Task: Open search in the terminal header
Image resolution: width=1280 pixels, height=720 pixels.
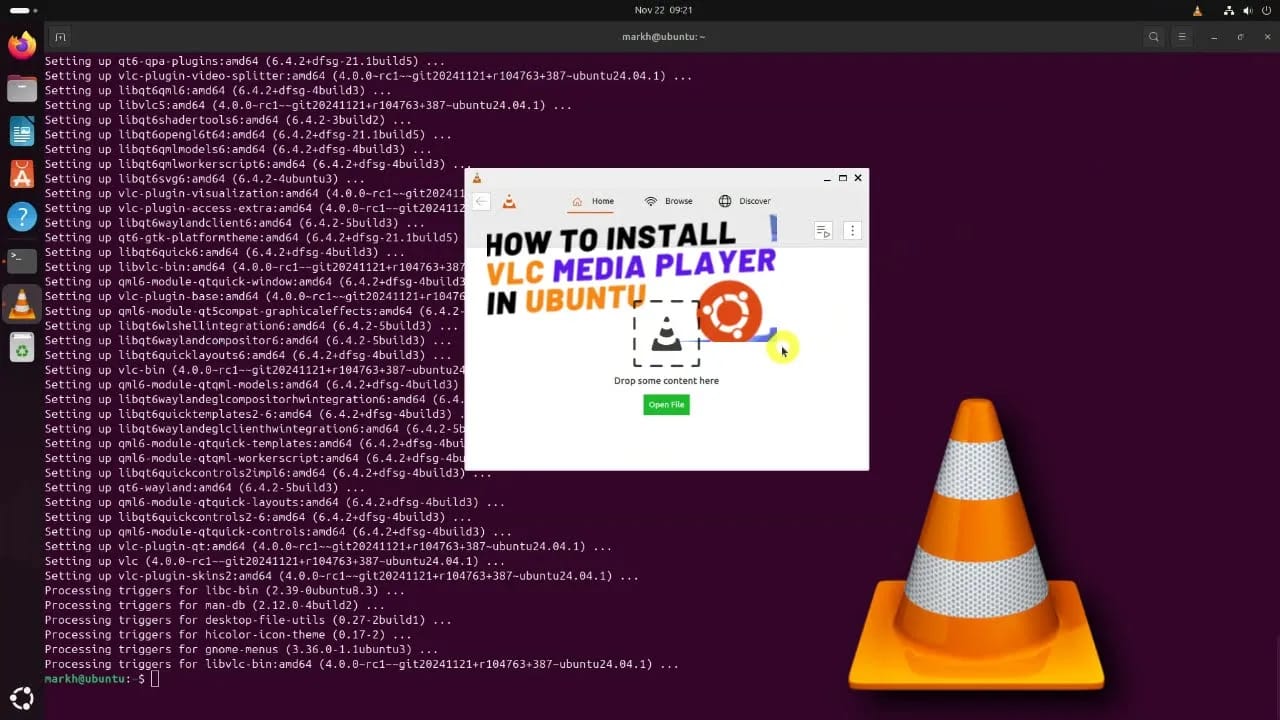Action: point(1154,37)
